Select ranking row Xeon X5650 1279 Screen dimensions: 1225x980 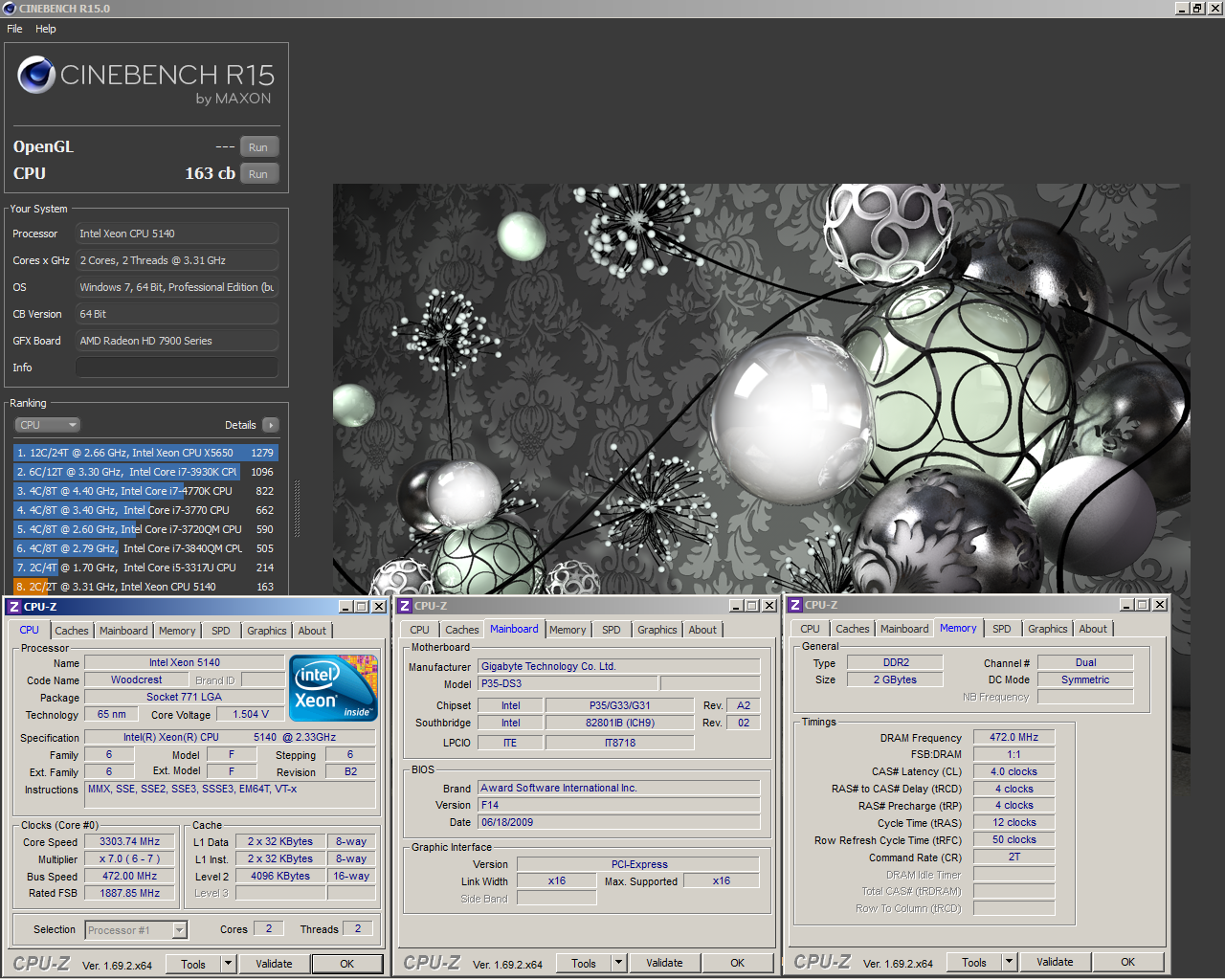point(145,453)
